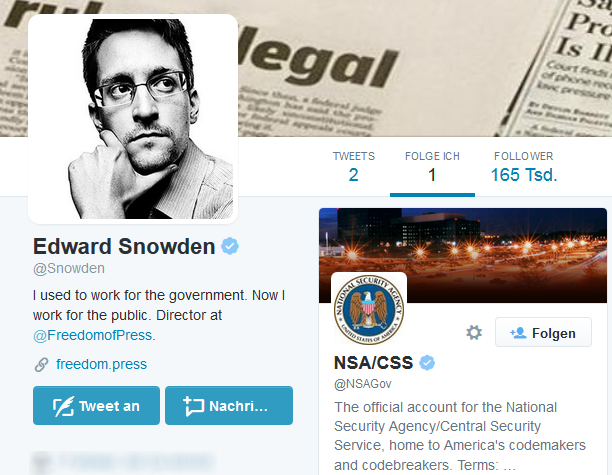The width and height of the screenshot is (612, 475).
Task: Open the @FreedomofPress mention link
Action: (x=93, y=335)
